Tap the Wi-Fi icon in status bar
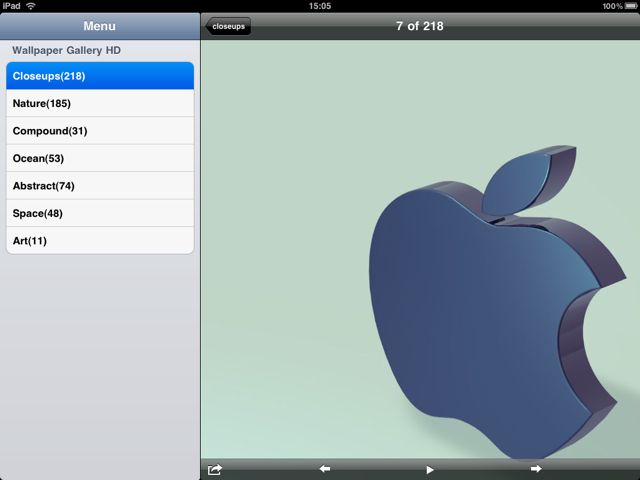The width and height of the screenshot is (640, 480). (x=31, y=6)
